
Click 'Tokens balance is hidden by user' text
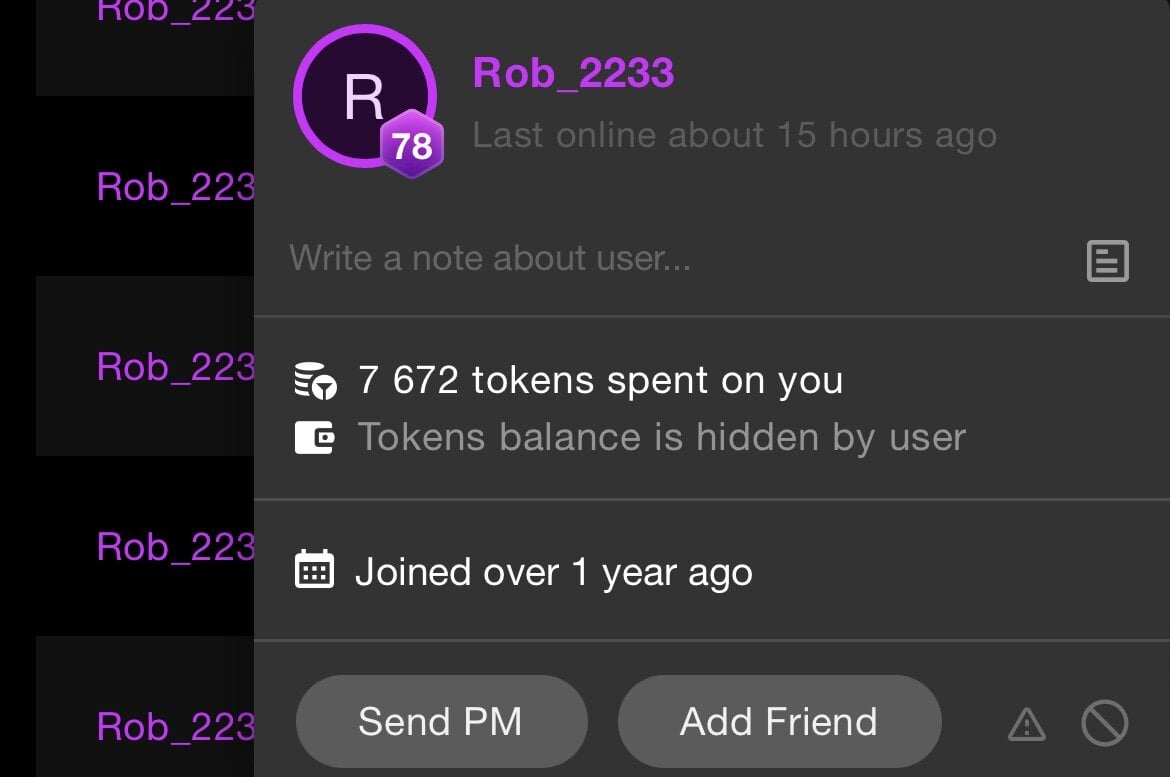tap(661, 438)
